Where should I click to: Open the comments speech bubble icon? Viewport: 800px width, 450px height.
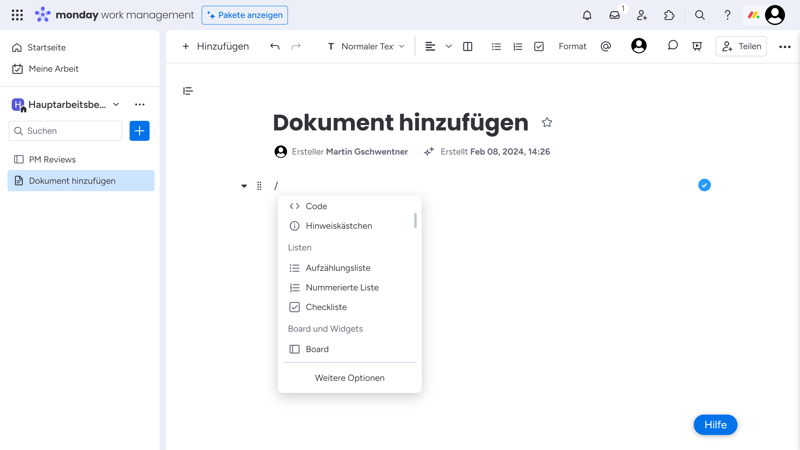[x=673, y=46]
